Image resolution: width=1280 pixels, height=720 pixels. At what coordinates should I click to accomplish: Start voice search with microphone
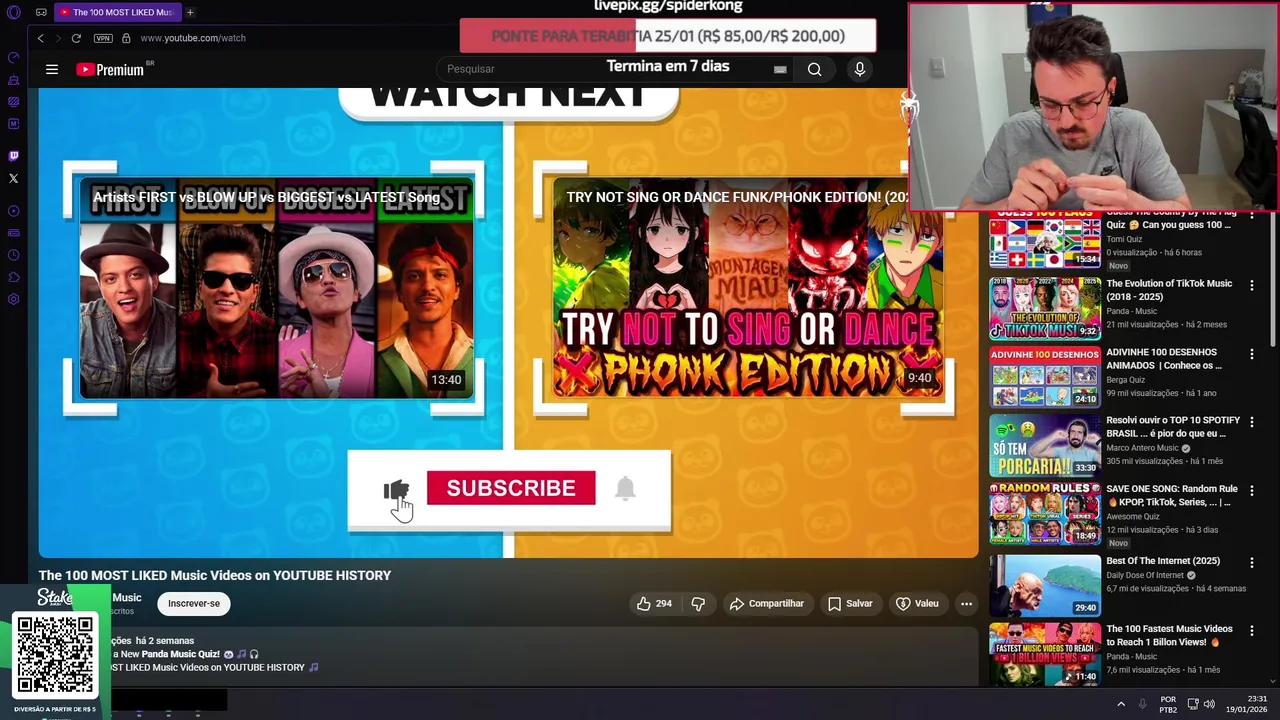[x=859, y=69]
